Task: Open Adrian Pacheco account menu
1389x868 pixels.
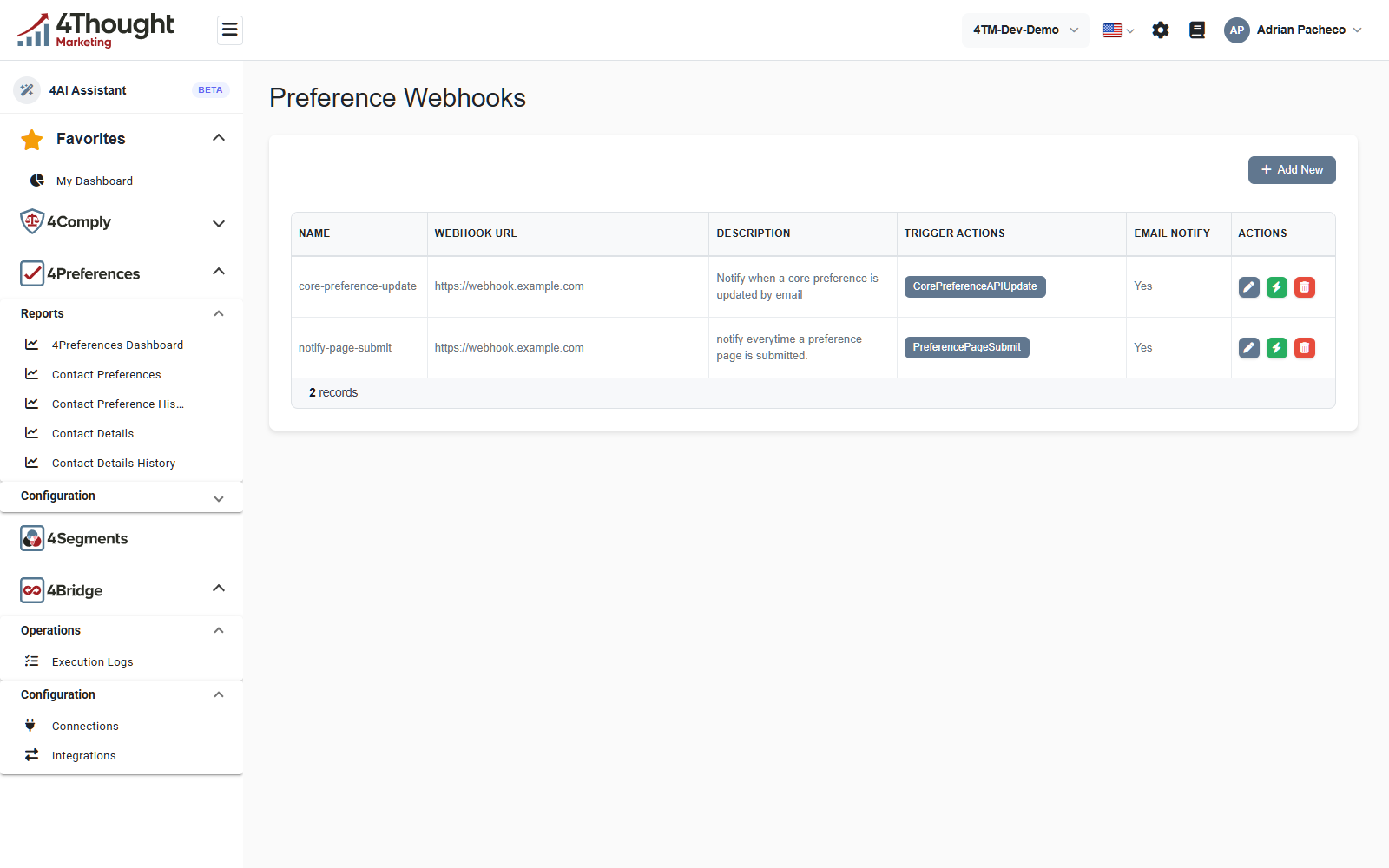Action: tap(1310, 30)
